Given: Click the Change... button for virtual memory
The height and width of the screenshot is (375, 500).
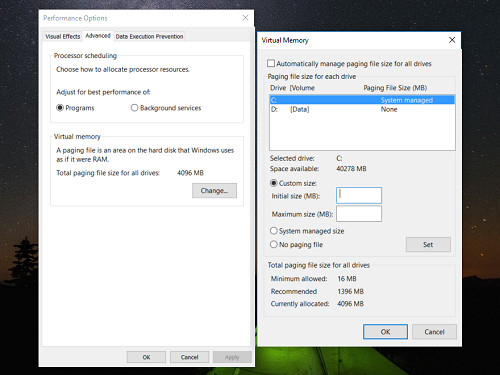Looking at the screenshot, I should [x=214, y=191].
